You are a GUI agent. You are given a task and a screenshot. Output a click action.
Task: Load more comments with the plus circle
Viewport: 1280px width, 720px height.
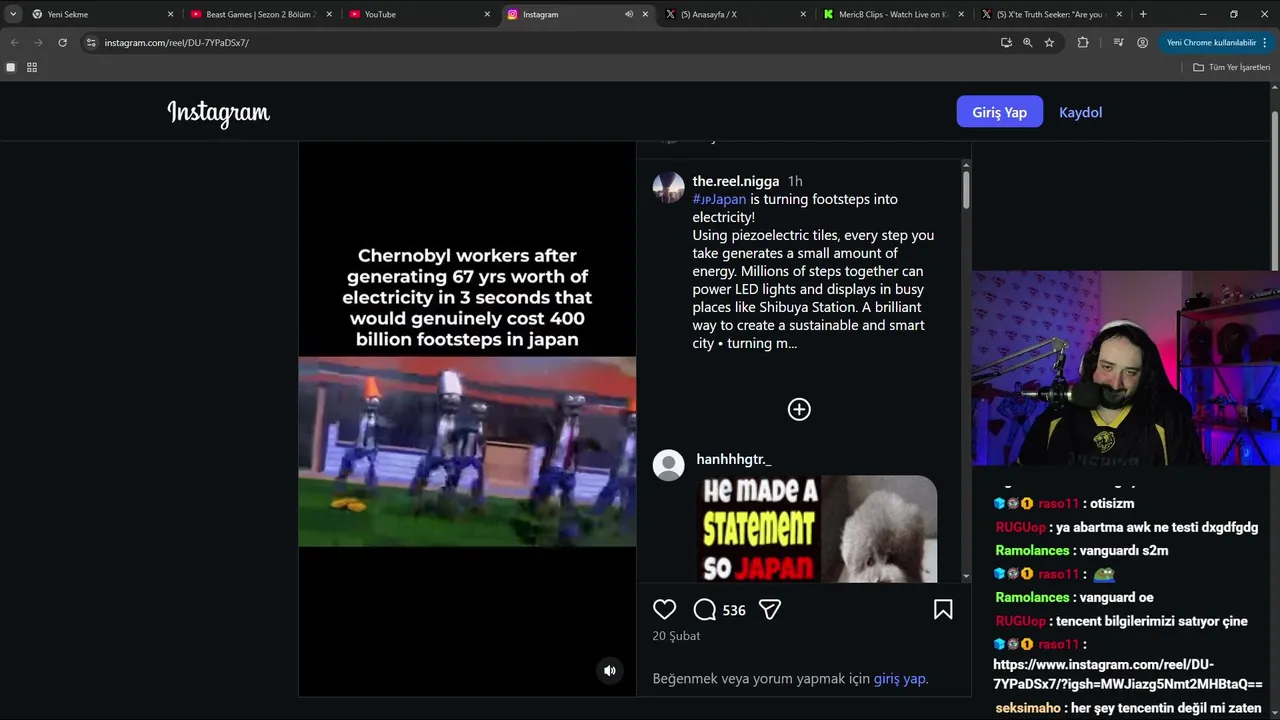coord(799,409)
